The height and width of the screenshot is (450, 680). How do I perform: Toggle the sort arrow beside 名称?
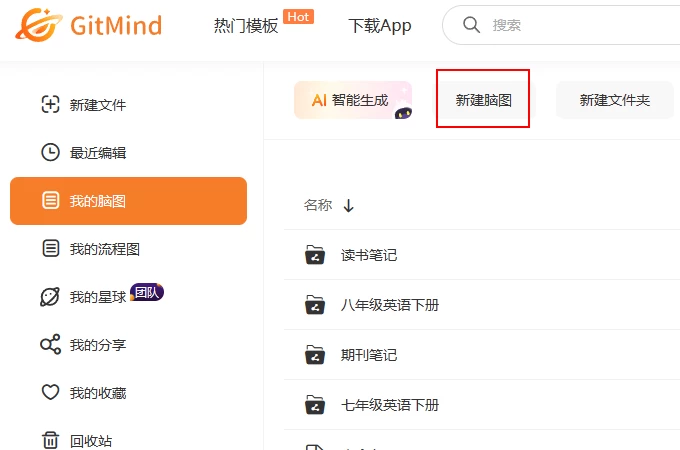pyautogui.click(x=349, y=205)
